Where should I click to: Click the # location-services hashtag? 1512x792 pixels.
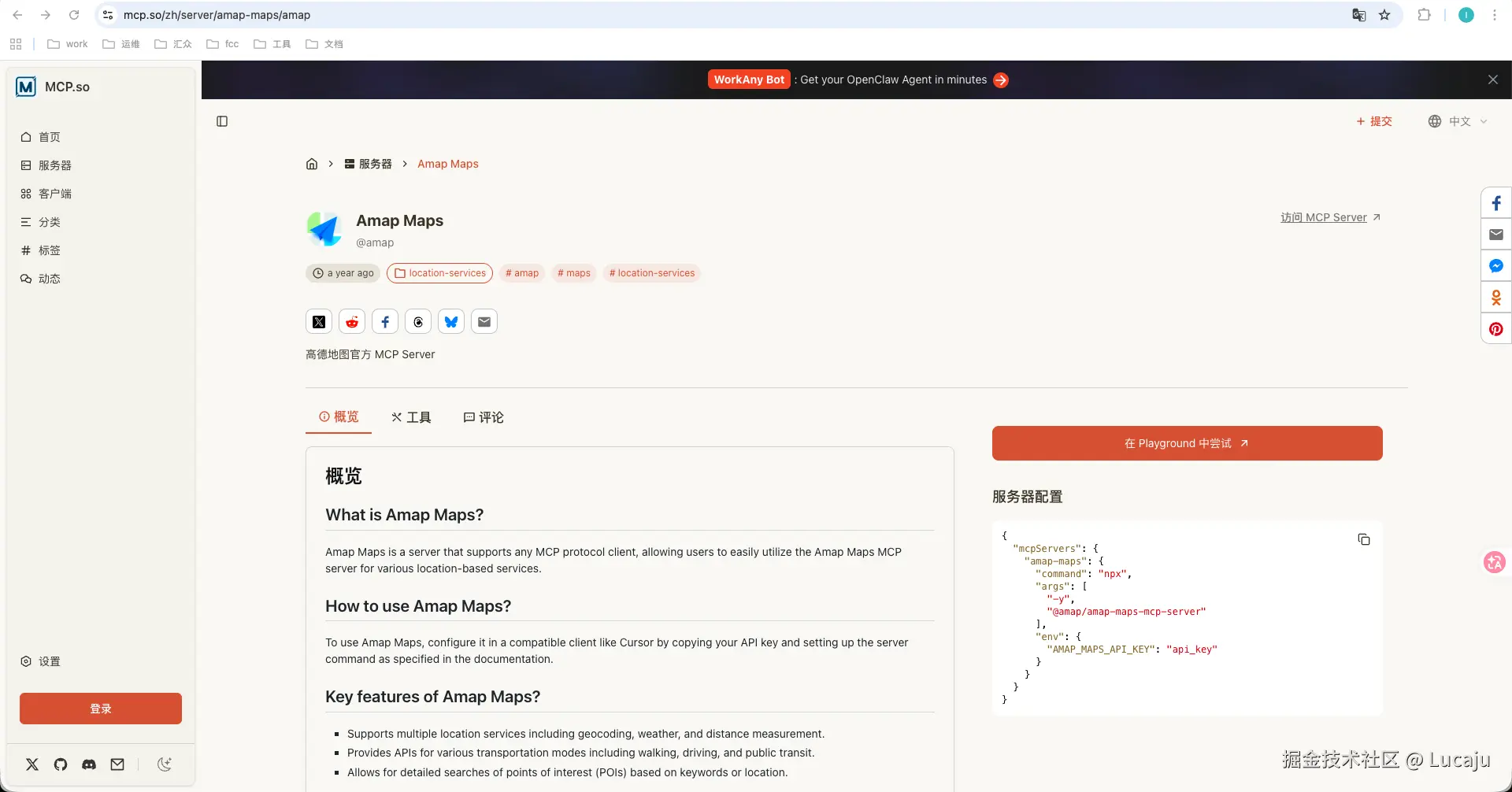(652, 273)
